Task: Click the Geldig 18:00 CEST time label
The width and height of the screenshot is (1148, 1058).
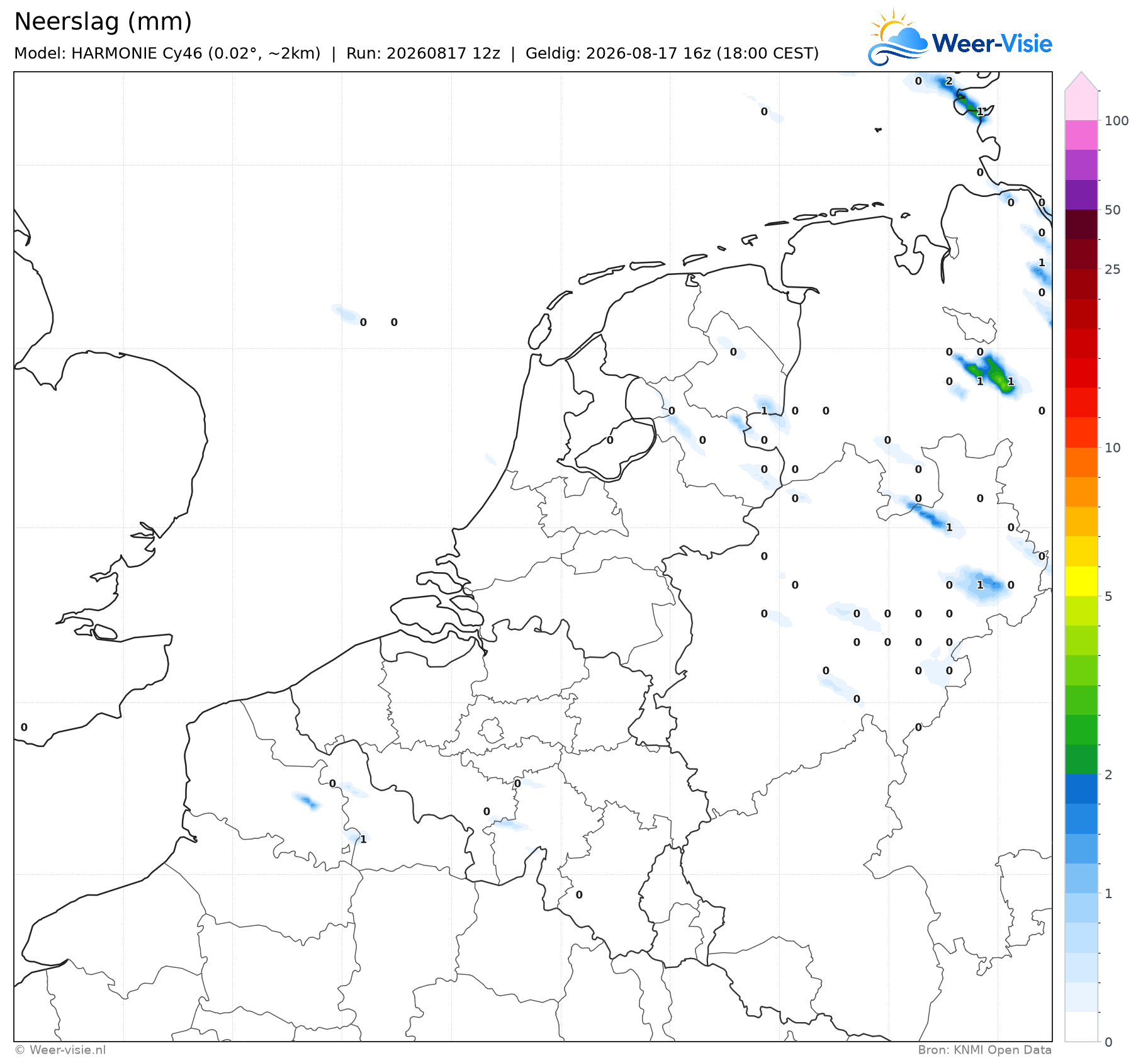Action: (672, 53)
